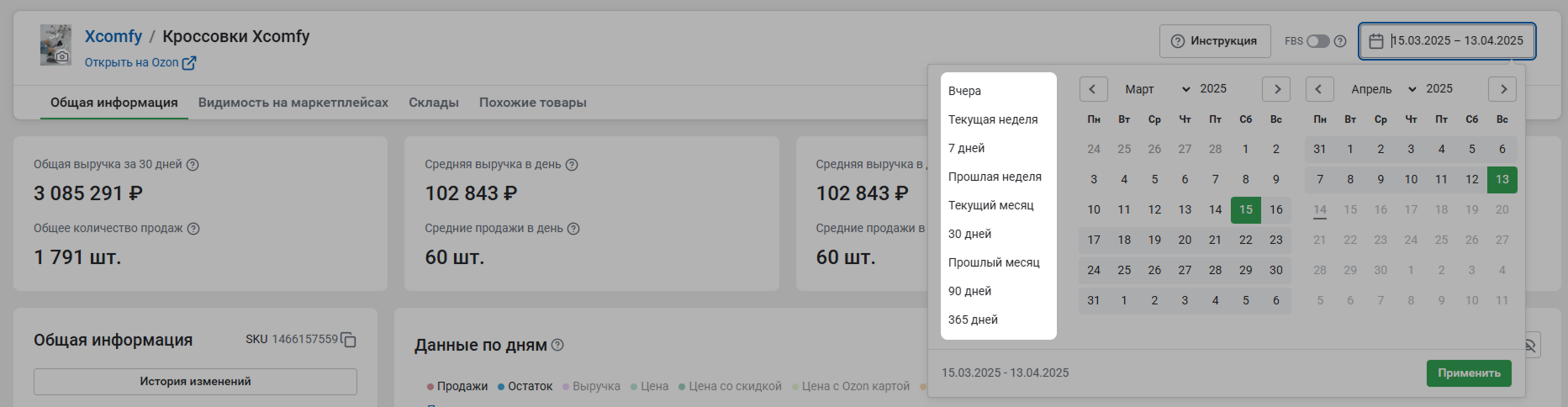Copy the SKU number with the copy icon
This screenshot has height=407, width=1568.
tap(348, 340)
